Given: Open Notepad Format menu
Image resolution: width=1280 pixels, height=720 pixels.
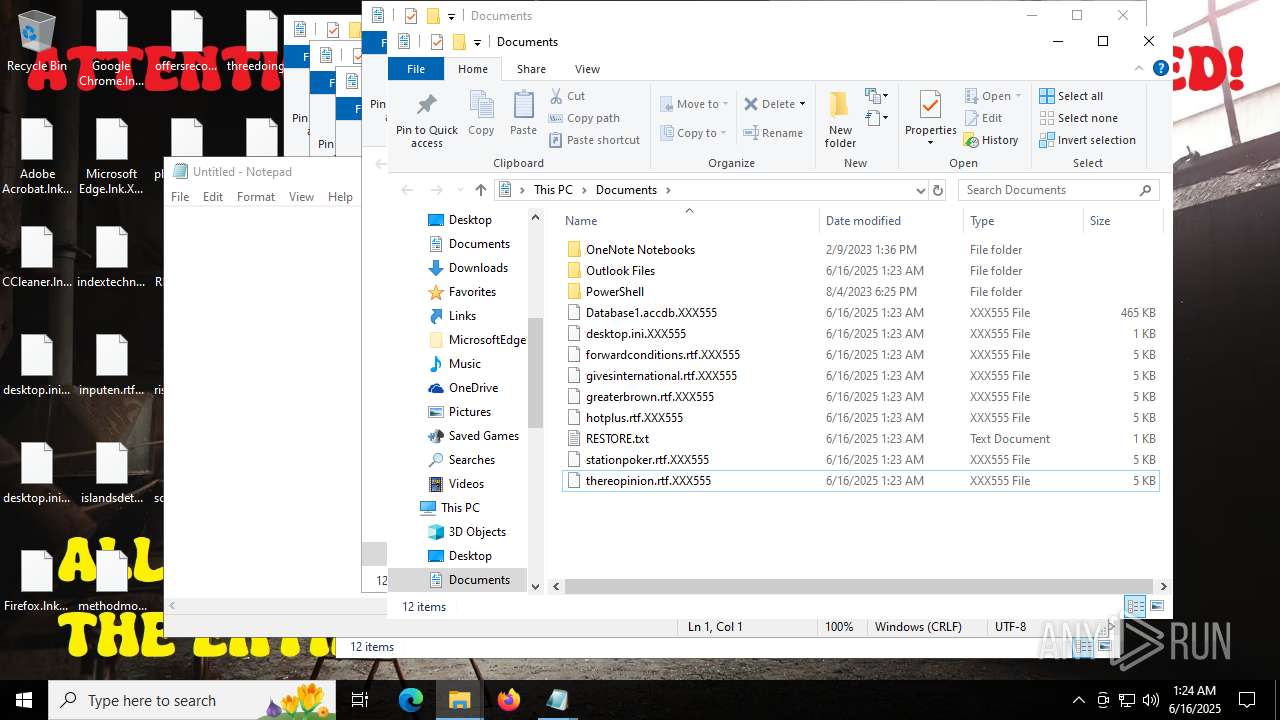Looking at the screenshot, I should click(x=256, y=197).
